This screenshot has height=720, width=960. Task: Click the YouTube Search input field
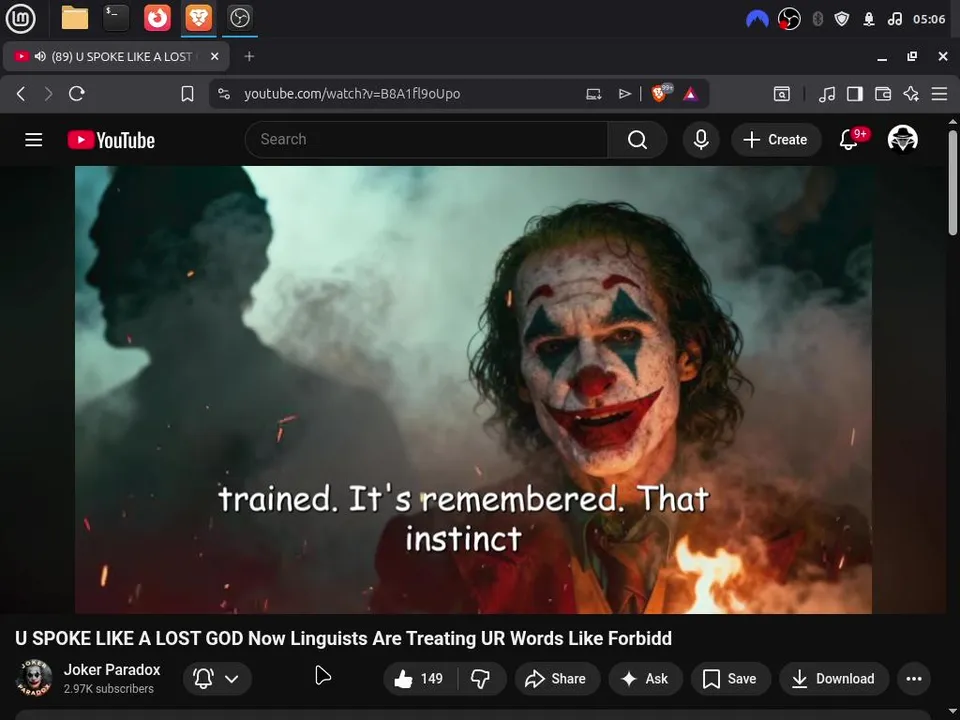click(426, 140)
